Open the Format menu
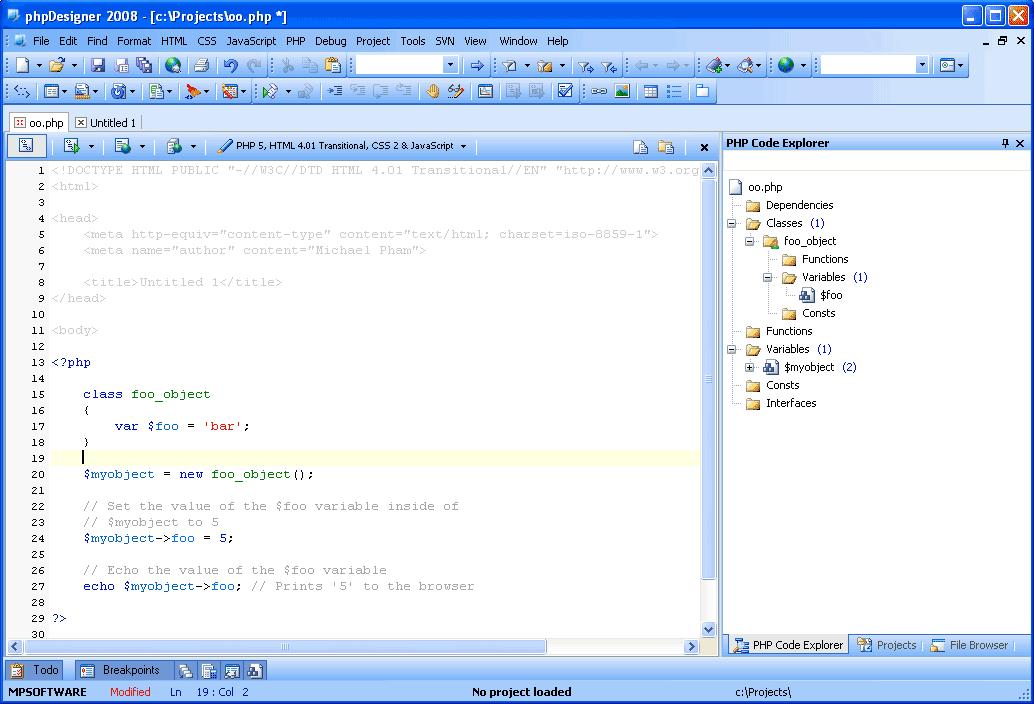Screen dimensions: 1034x704 [x=134, y=41]
